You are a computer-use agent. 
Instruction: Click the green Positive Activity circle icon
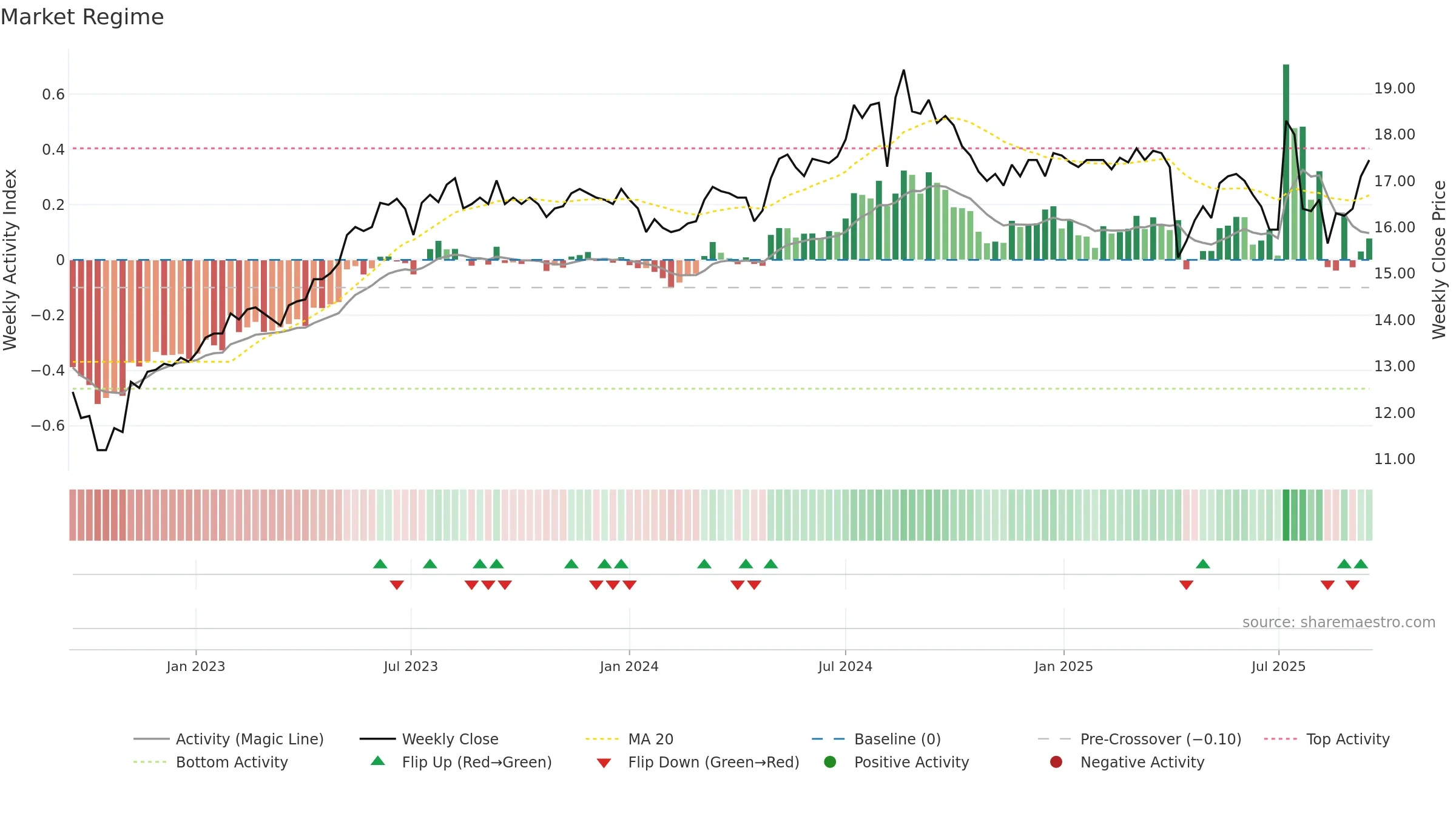[x=830, y=761]
